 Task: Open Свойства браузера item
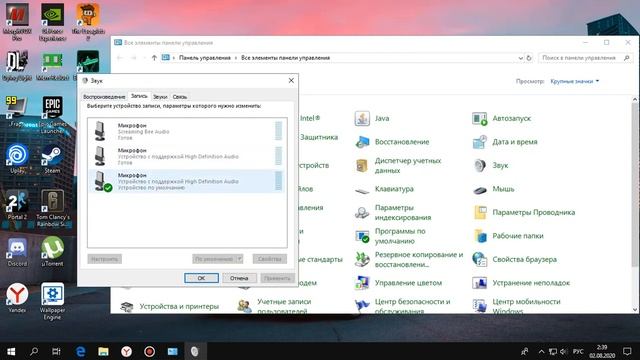[x=514, y=259]
